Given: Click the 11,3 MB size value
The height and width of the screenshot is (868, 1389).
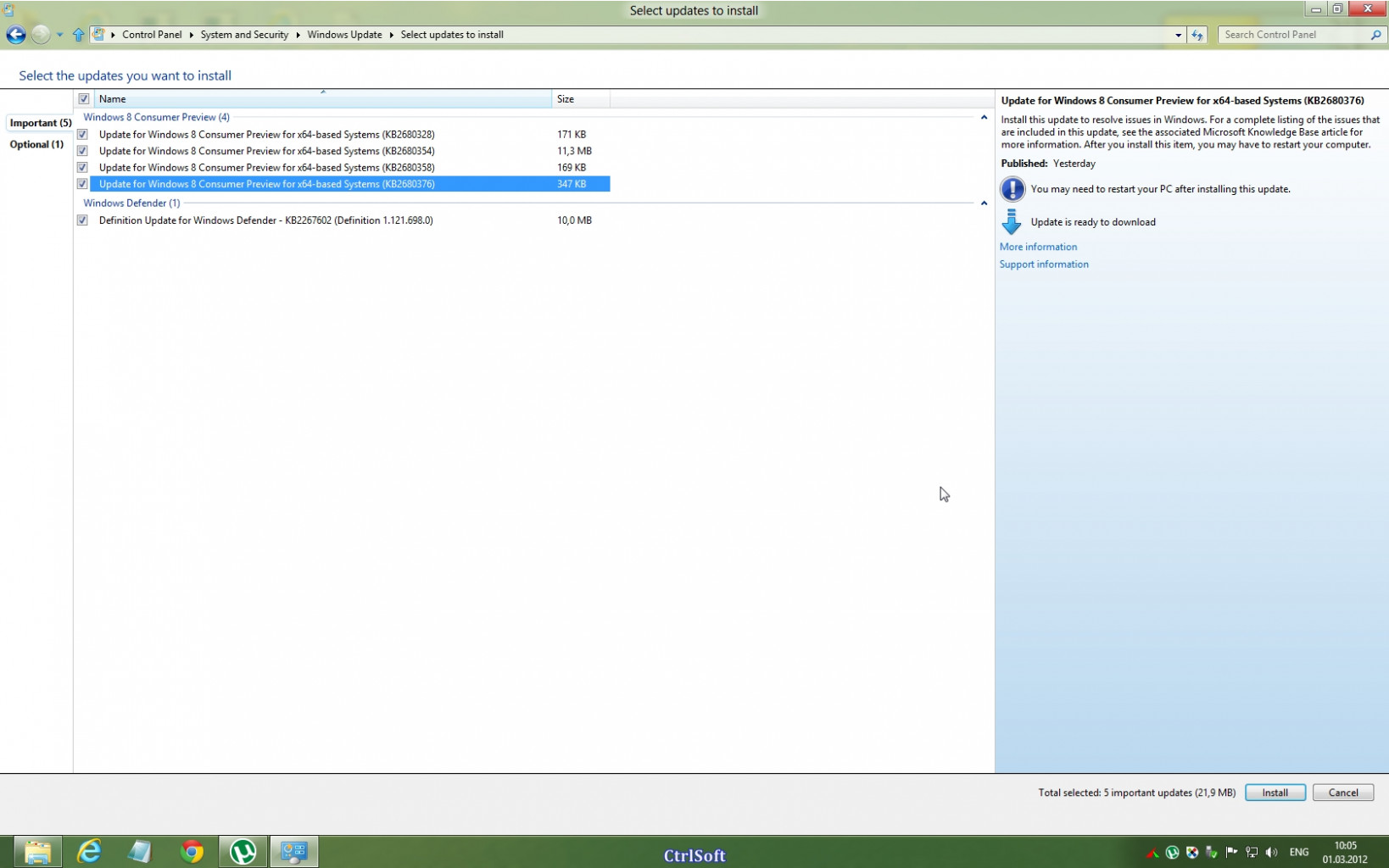Looking at the screenshot, I should click(574, 151).
